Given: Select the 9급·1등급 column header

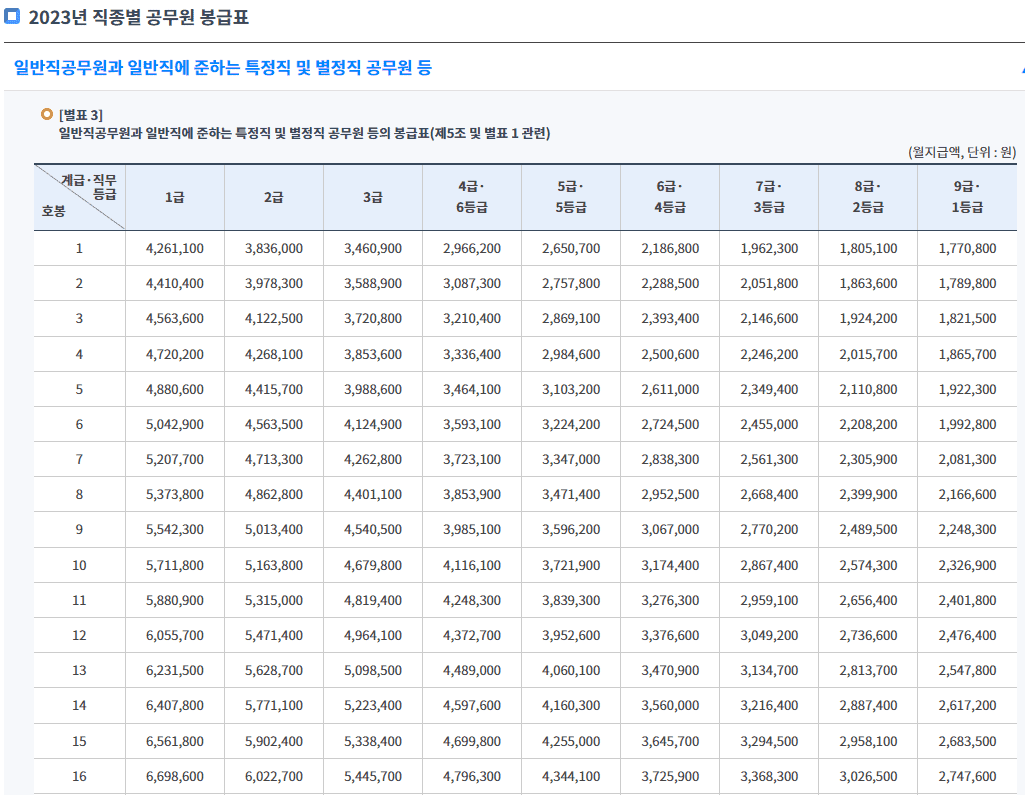Looking at the screenshot, I should click(967, 197).
